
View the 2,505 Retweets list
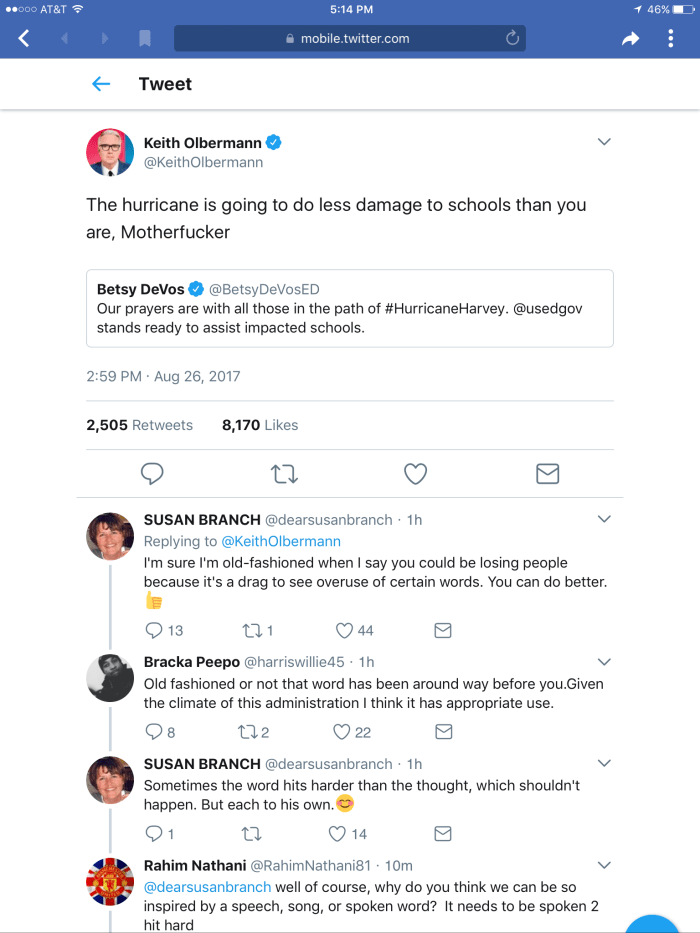[139, 425]
